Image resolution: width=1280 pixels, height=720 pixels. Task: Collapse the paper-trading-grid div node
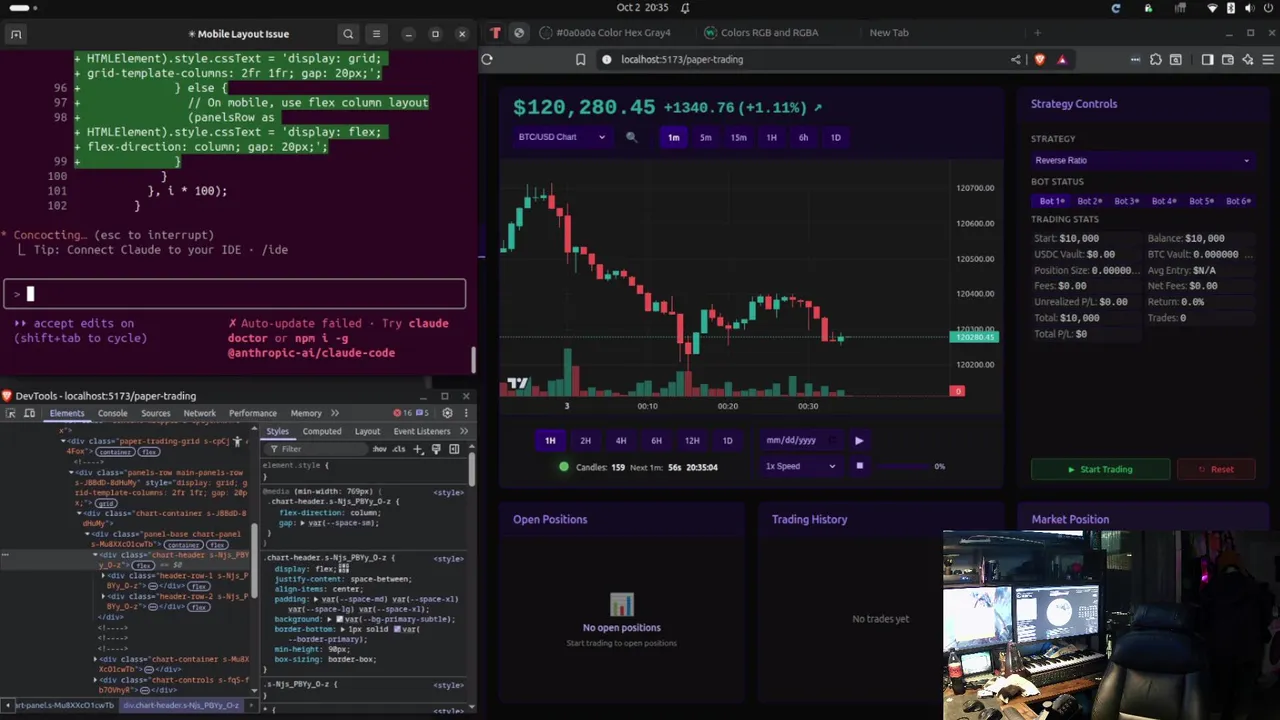tap(62, 441)
